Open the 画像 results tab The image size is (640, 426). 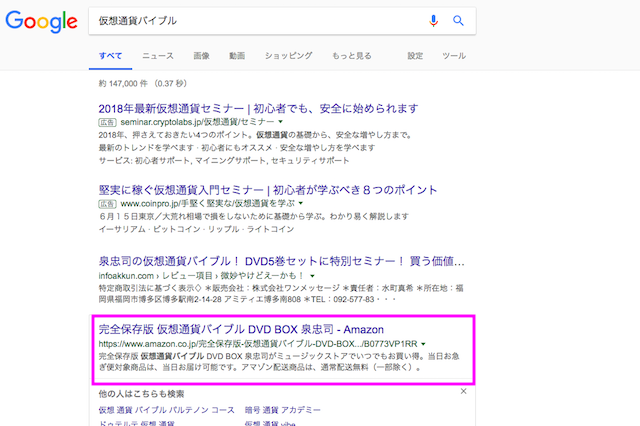click(x=201, y=56)
